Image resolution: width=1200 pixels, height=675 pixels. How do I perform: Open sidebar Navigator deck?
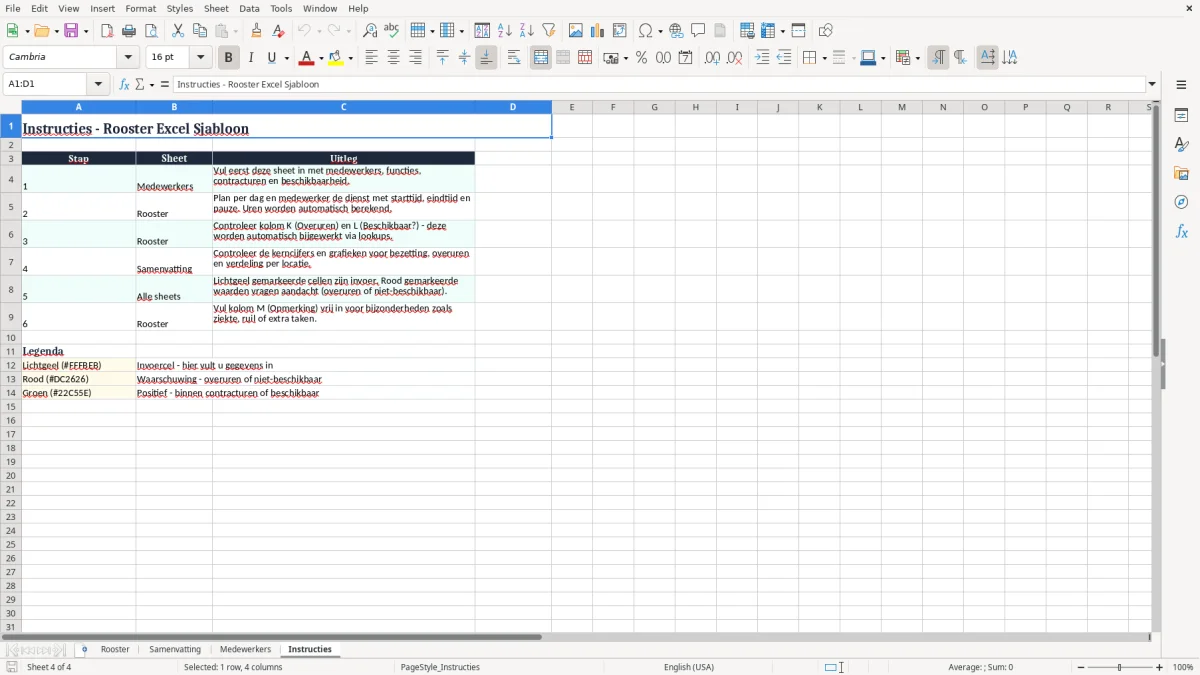1181,202
